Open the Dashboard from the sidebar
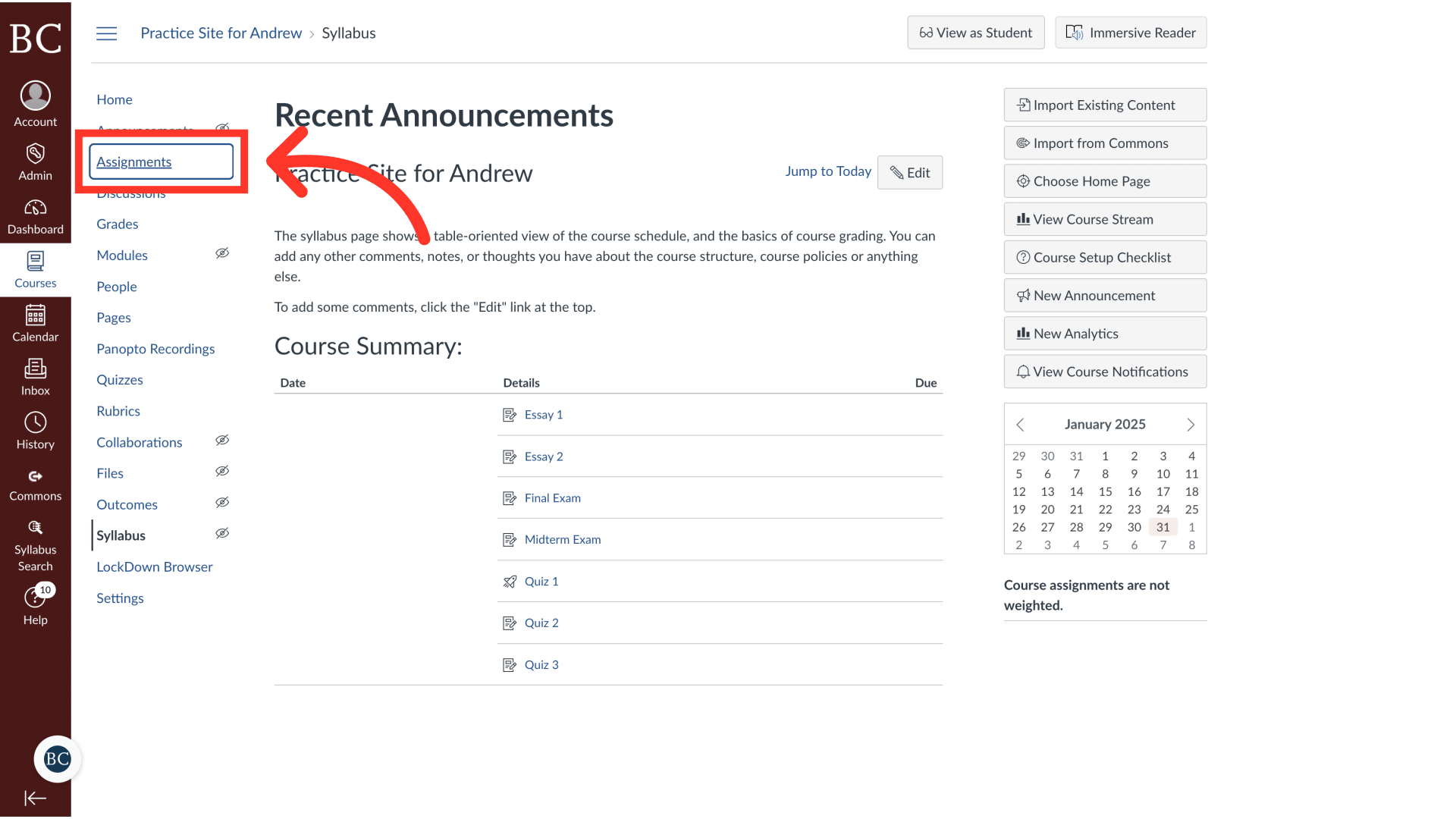 pos(35,216)
